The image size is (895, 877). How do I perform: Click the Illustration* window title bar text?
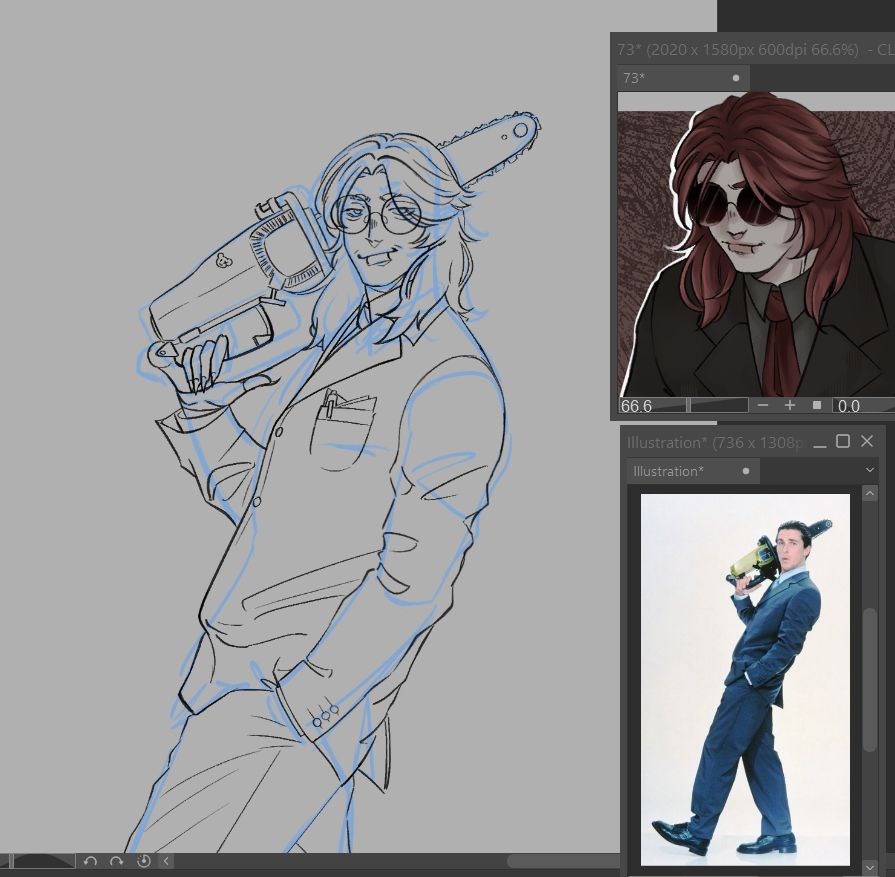tap(715, 443)
